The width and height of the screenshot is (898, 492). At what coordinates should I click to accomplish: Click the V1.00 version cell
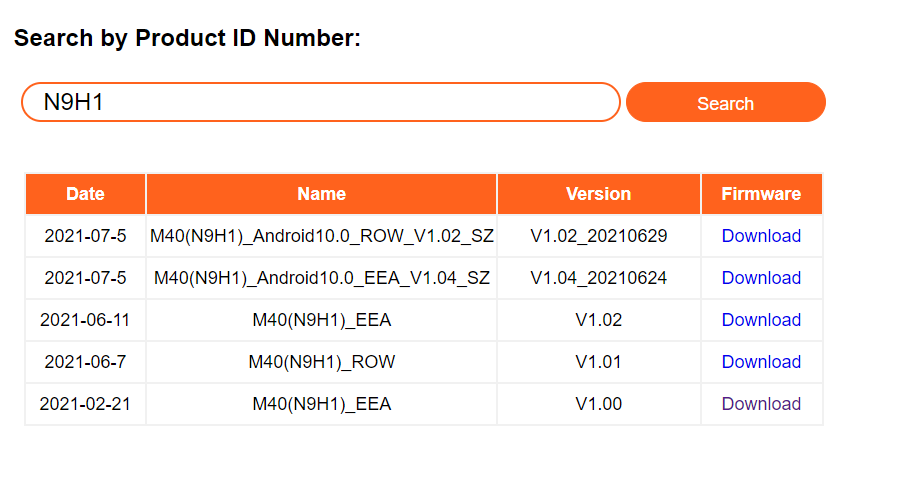pyautogui.click(x=598, y=404)
